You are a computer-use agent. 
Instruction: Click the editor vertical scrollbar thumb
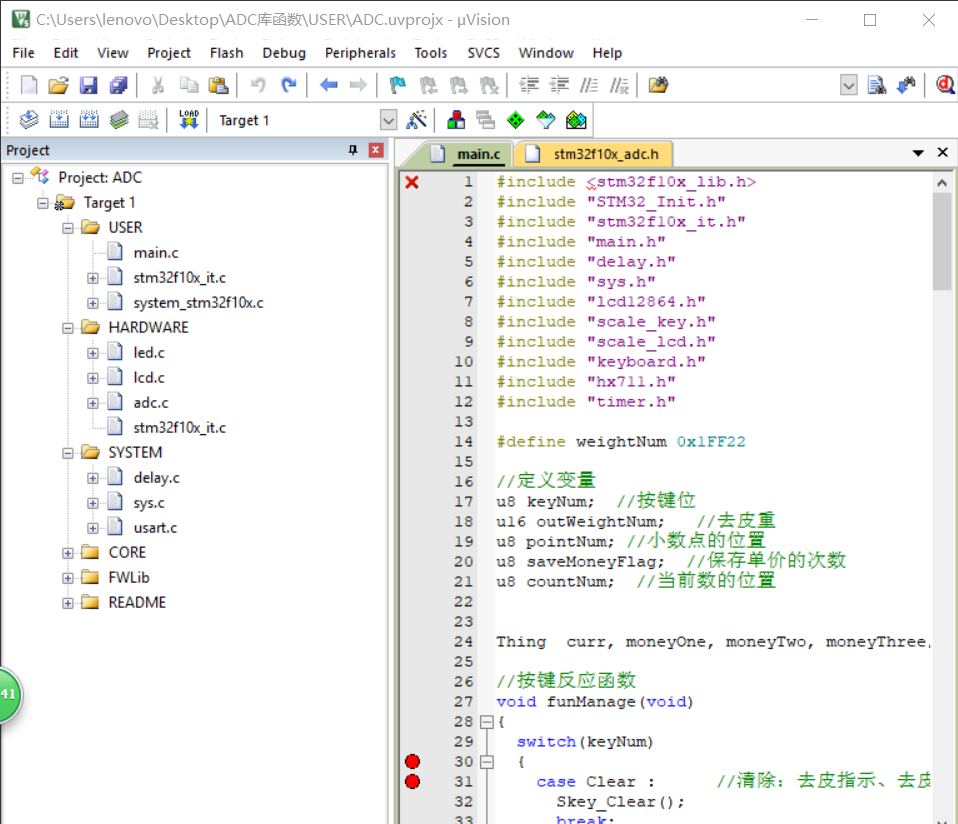[942, 242]
